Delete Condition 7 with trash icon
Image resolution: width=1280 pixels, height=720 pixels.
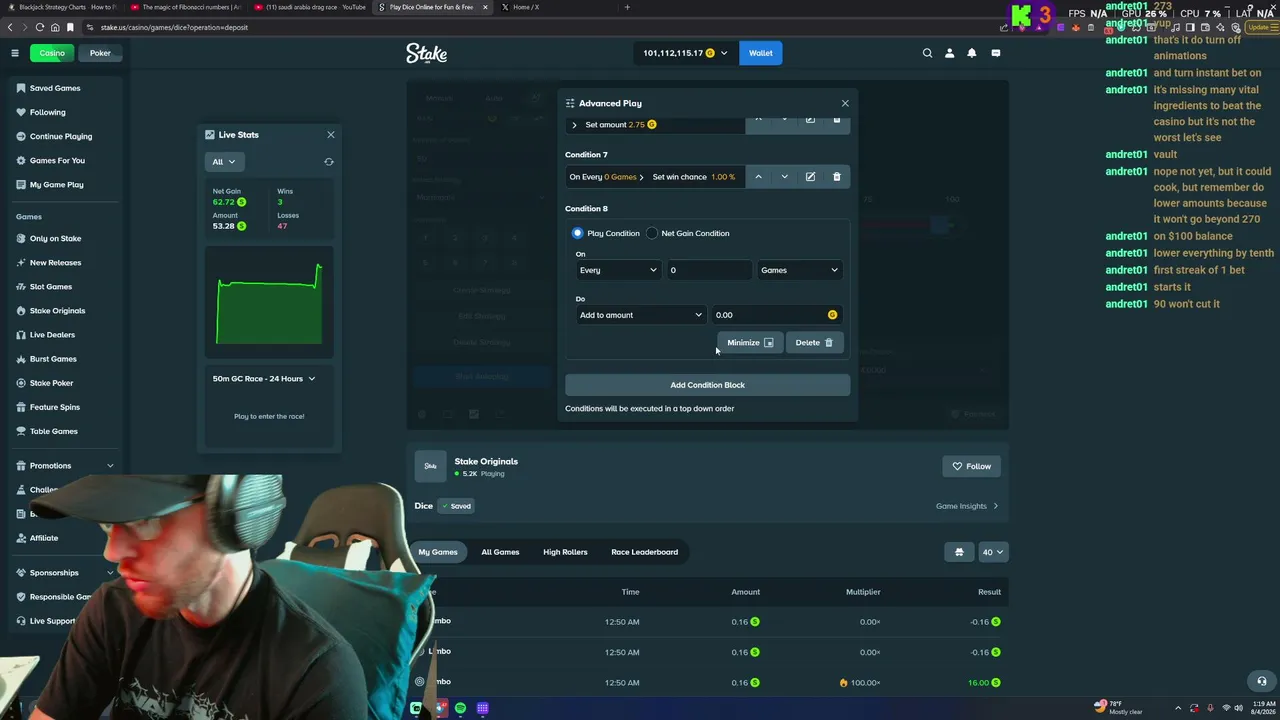837,177
